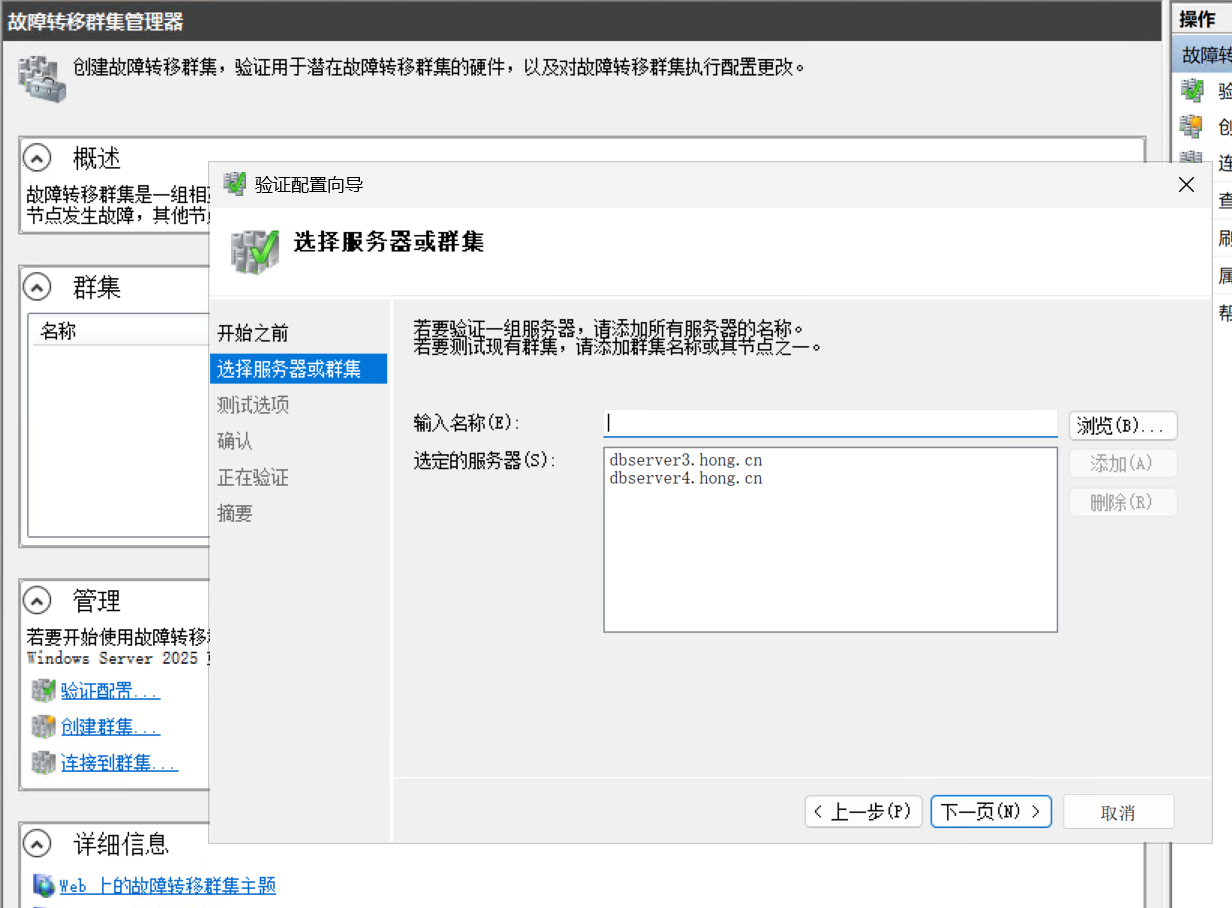Click the 验证配置 icon in management section
The image size is (1232, 908).
point(43,691)
